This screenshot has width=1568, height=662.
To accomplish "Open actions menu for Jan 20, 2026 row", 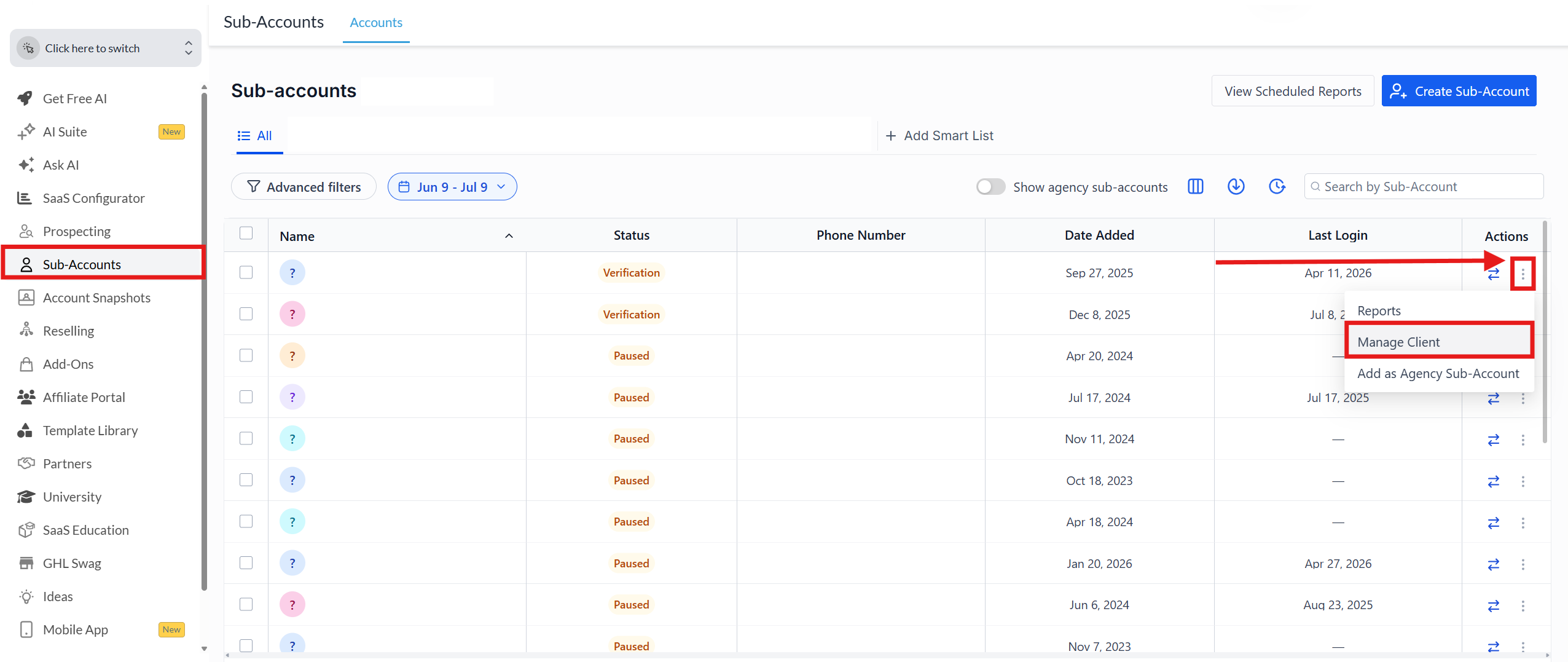I will [1523, 564].
